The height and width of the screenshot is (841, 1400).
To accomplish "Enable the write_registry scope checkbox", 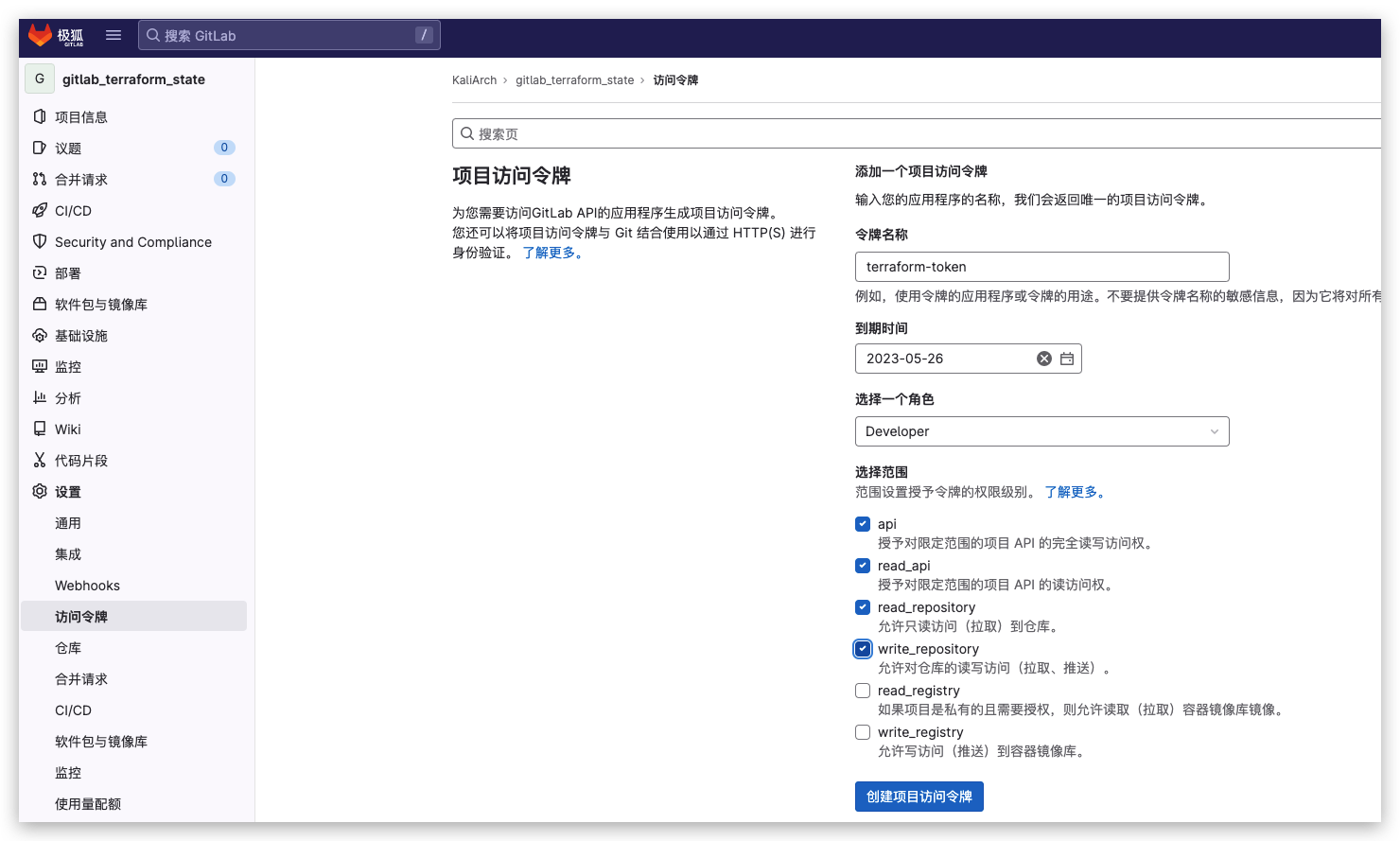I will click(863, 732).
